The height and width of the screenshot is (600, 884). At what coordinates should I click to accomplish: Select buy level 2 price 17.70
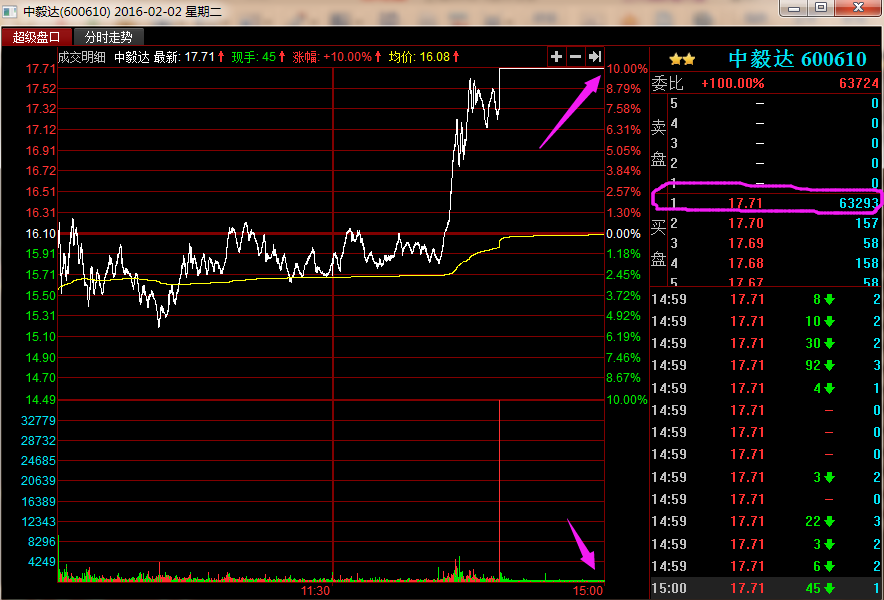pyautogui.click(x=746, y=223)
